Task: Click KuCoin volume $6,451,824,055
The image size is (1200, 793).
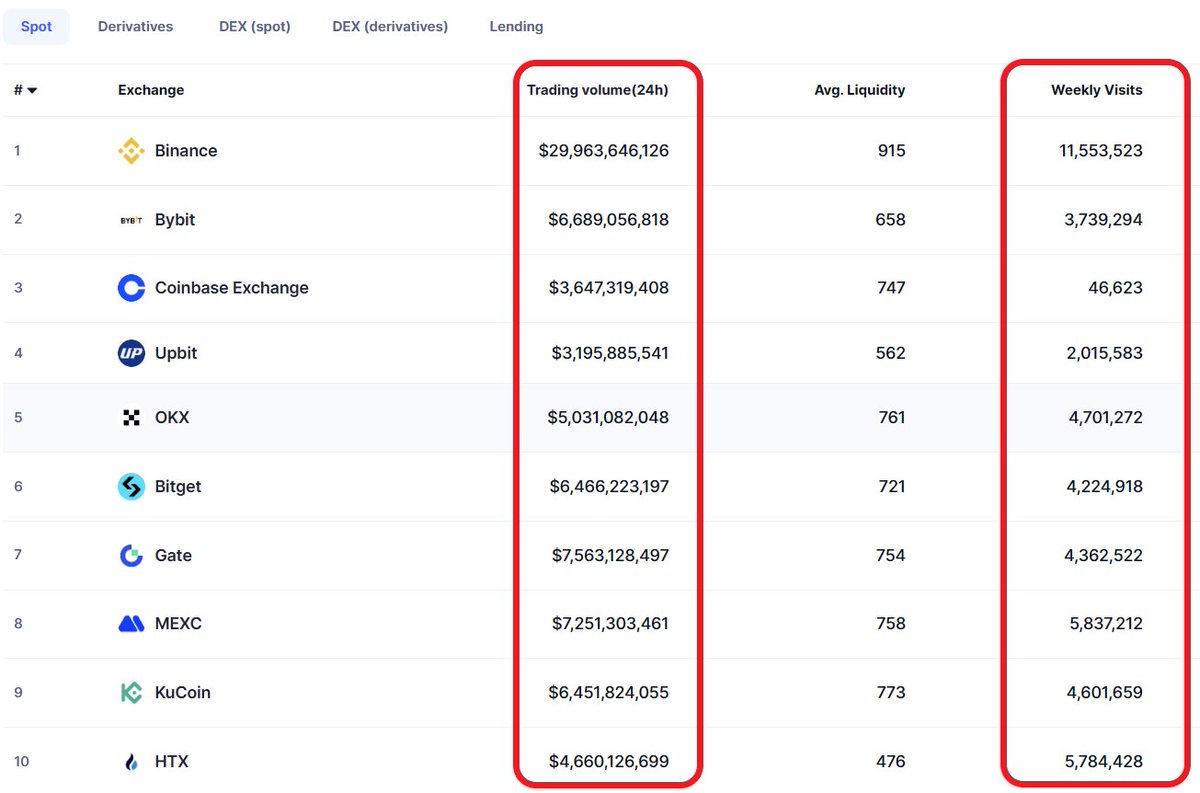Action: pyautogui.click(x=609, y=693)
